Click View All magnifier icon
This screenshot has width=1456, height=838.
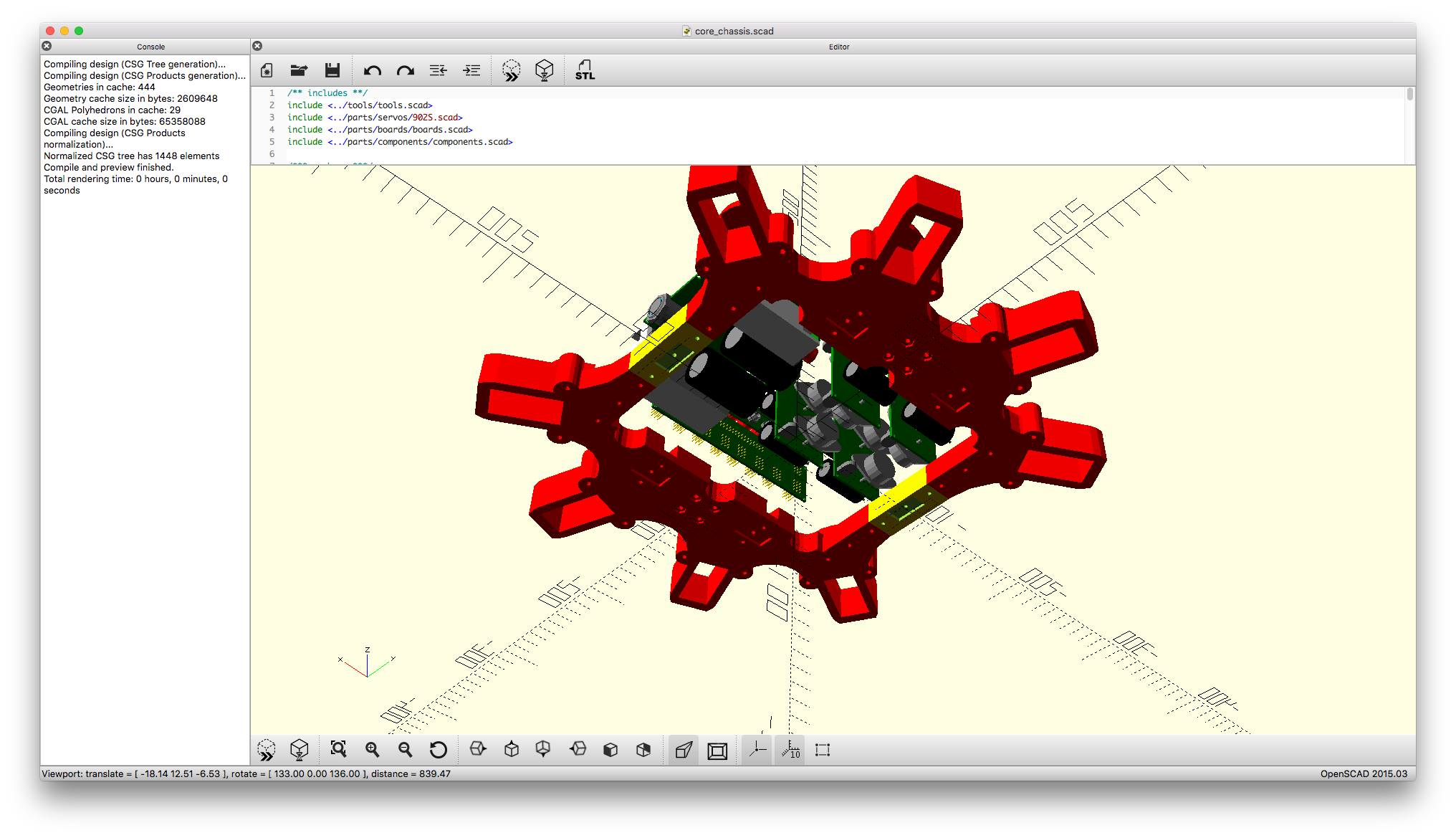[x=338, y=750]
